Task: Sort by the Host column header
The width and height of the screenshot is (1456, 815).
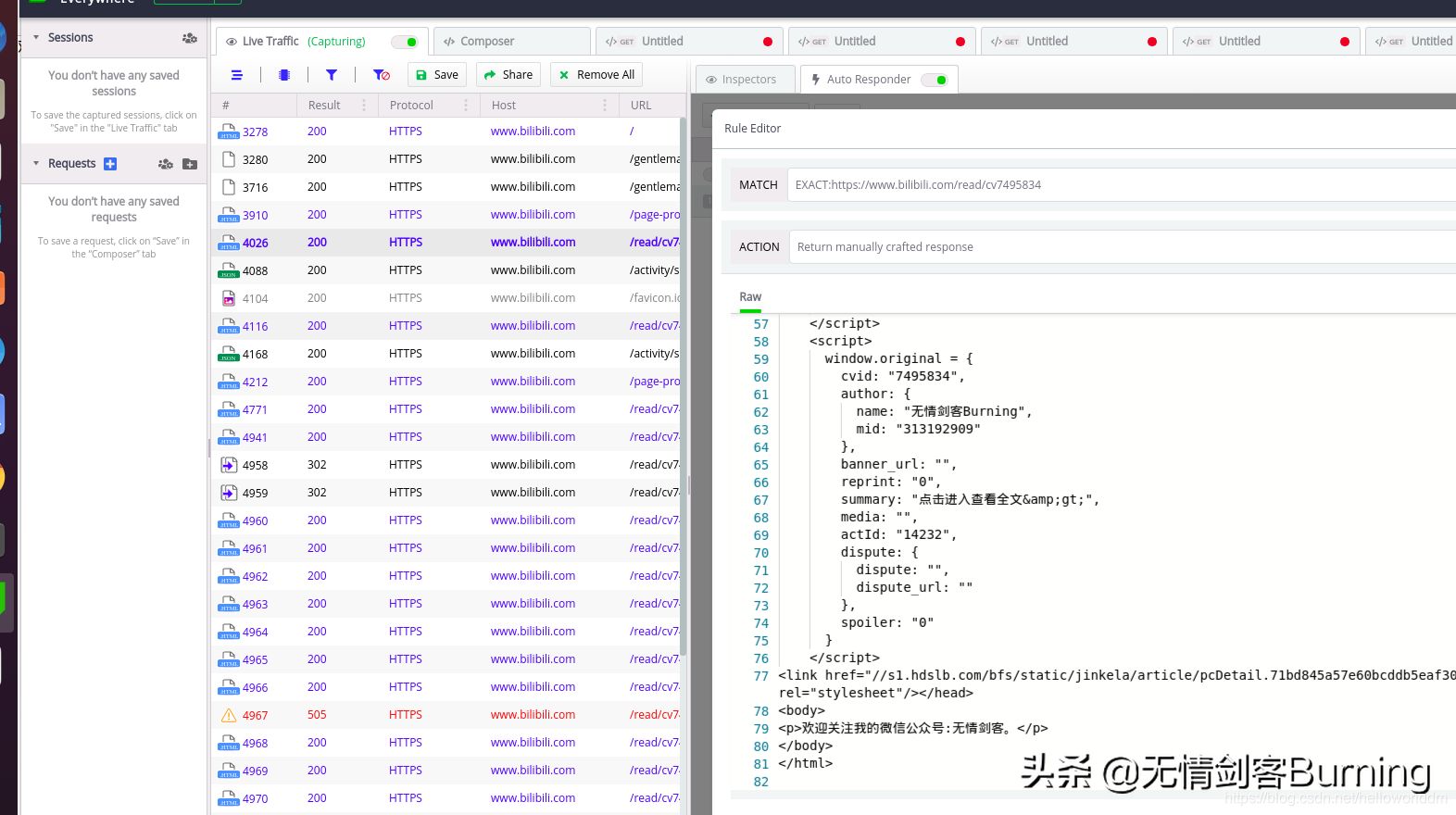Action: [x=504, y=106]
